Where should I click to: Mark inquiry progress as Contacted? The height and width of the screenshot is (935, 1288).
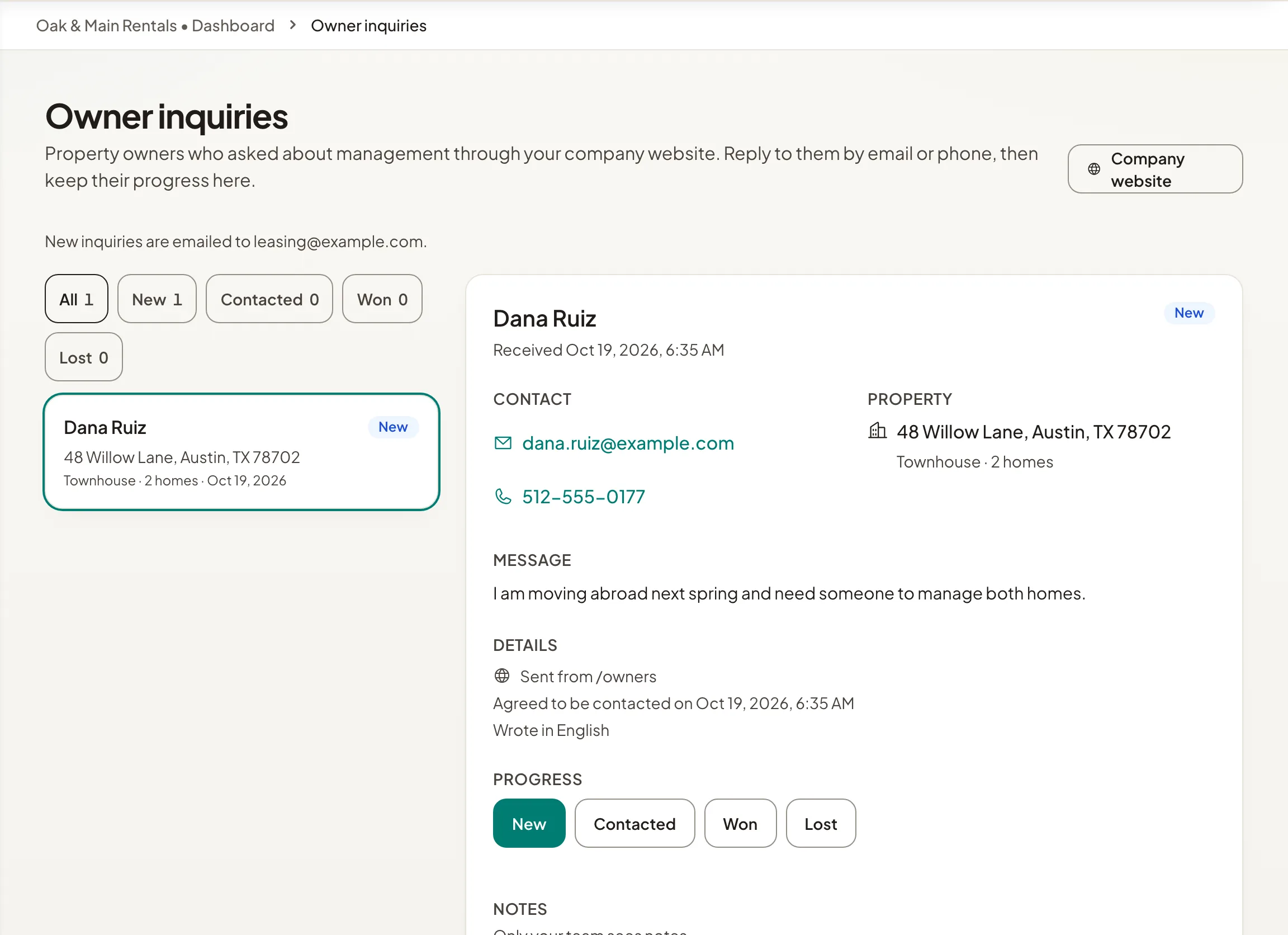[x=634, y=823]
